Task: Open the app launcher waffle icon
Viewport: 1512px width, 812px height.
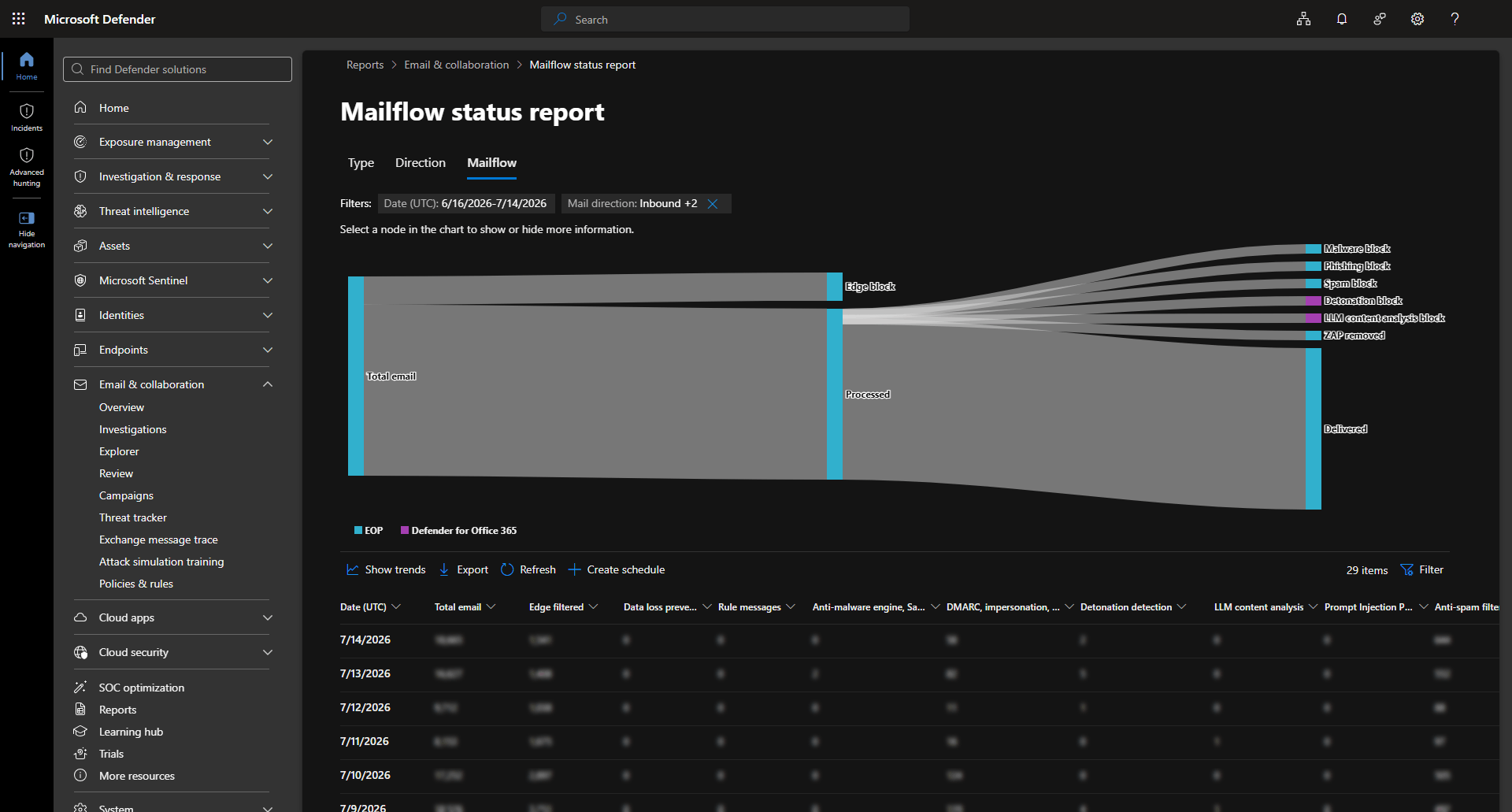Action: (x=19, y=19)
